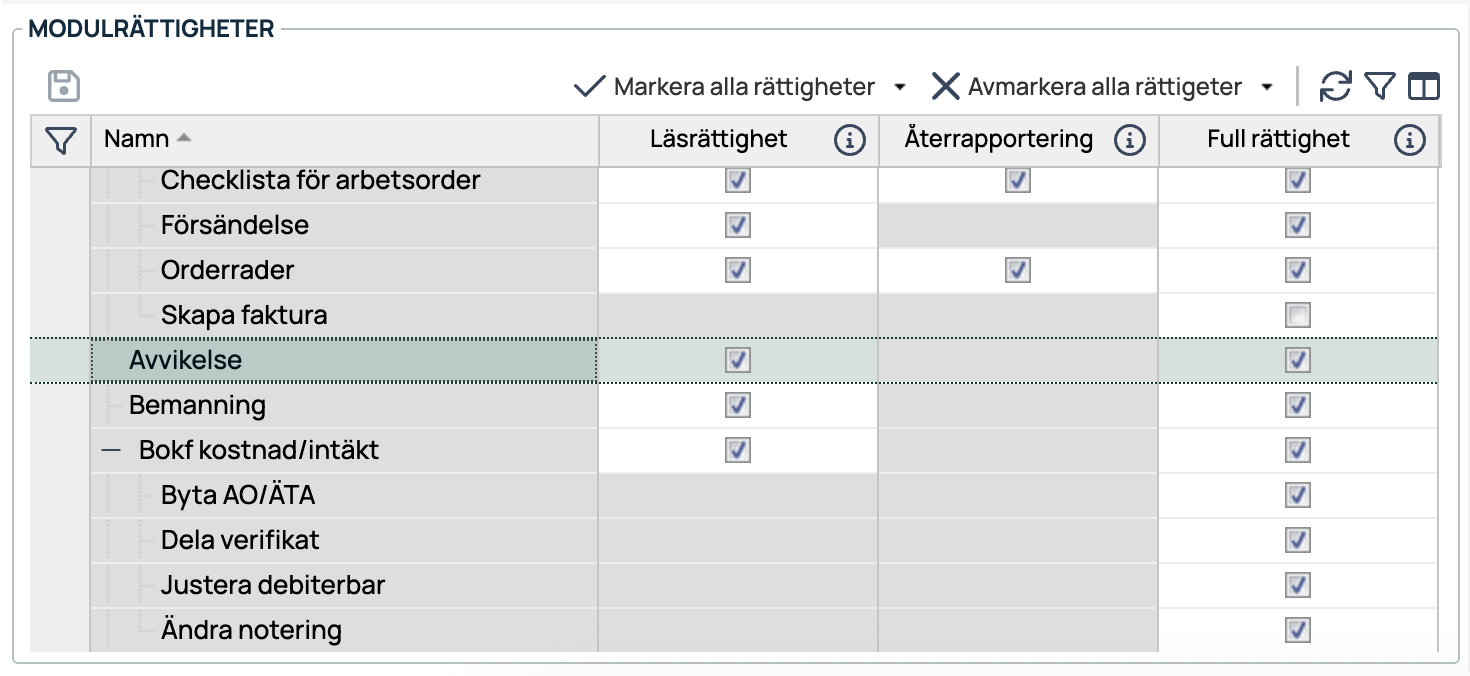Click Markera alla rättigheter button
The image size is (1470, 676).
[726, 87]
